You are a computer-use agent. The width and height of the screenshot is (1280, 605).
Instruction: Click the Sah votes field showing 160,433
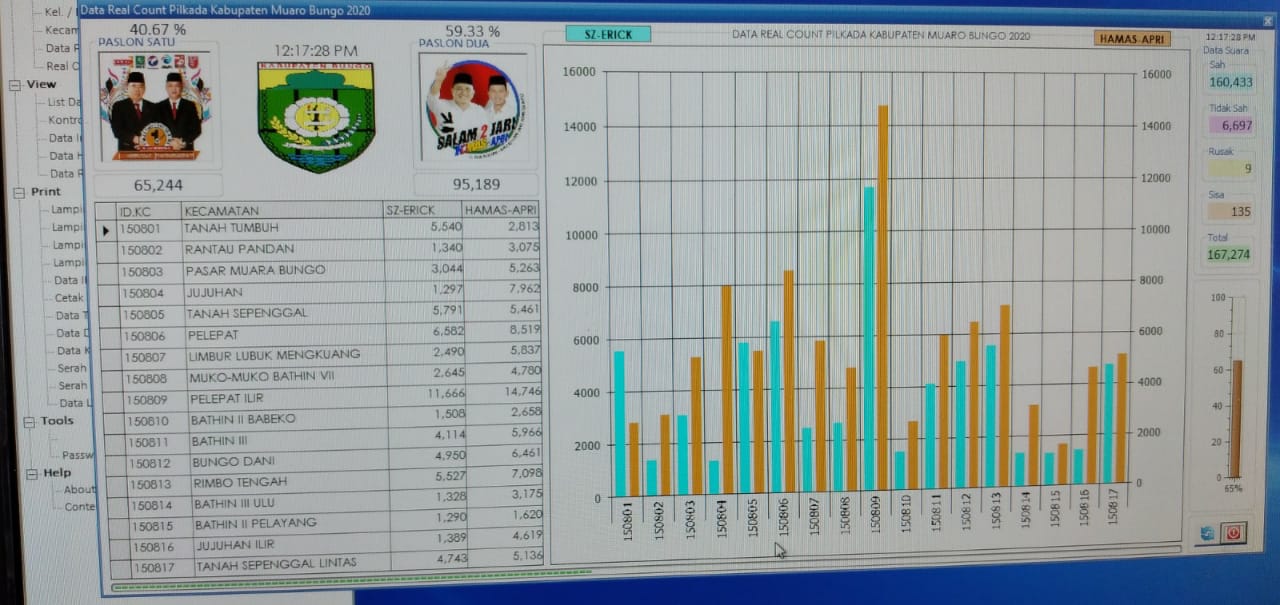[1230, 82]
